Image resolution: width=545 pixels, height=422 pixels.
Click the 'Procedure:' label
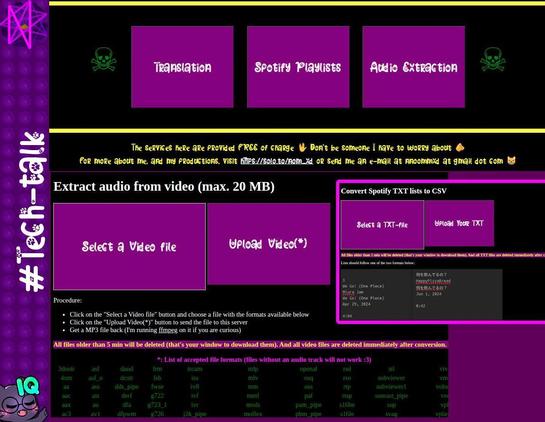68,300
